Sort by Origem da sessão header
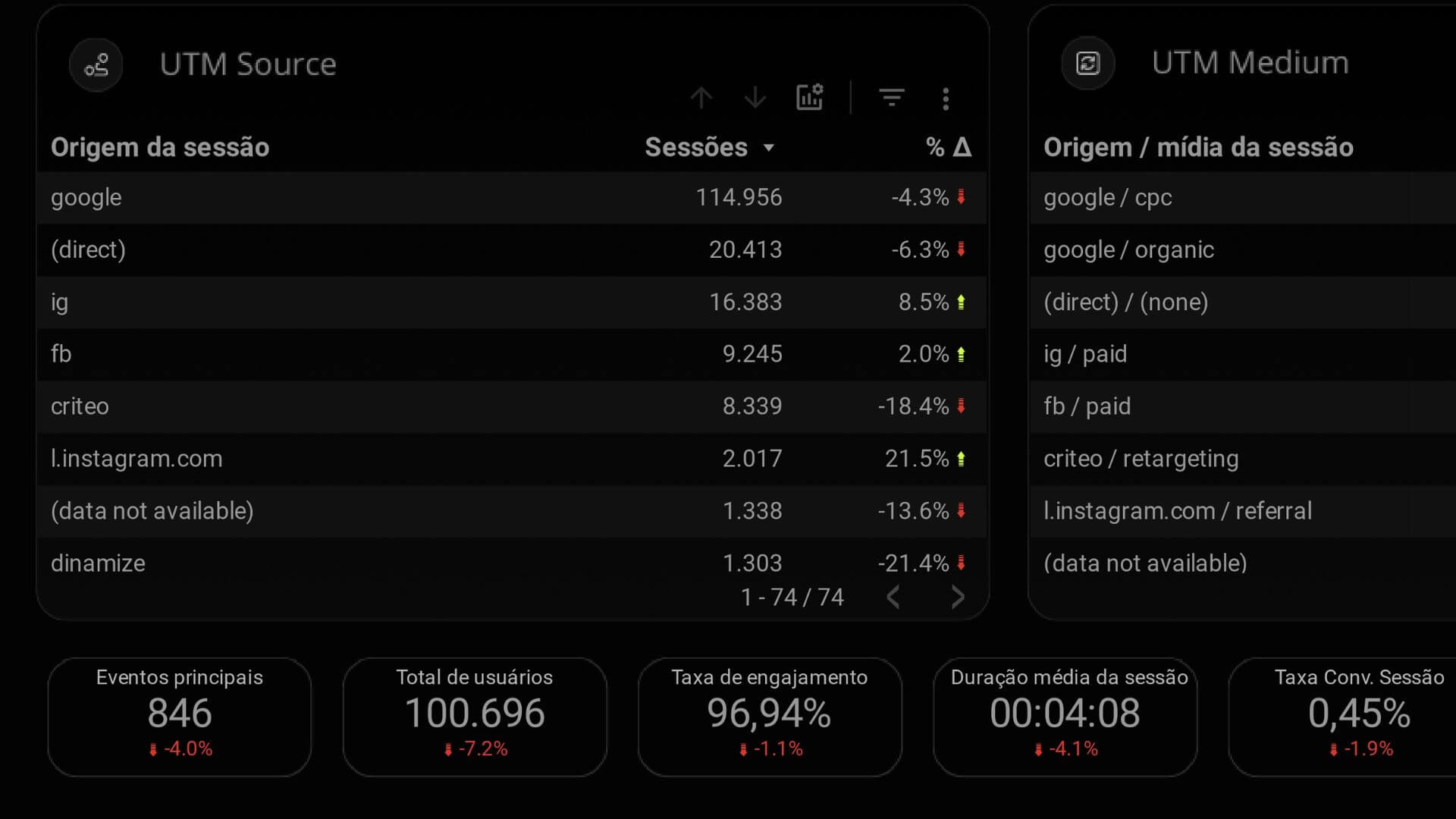Image resolution: width=1456 pixels, height=819 pixels. click(x=160, y=147)
